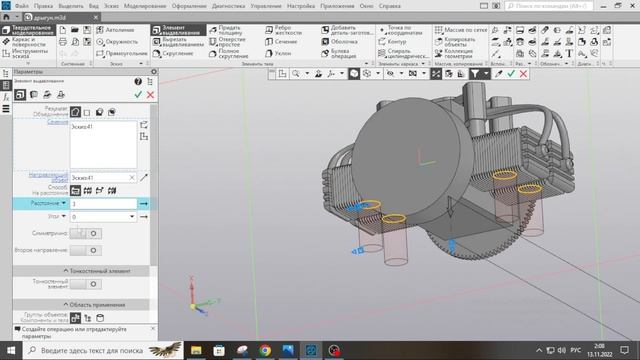Select the Shell (Оболочка) tool
Image resolution: width=640 pixels, height=360 pixels.
coord(340,42)
